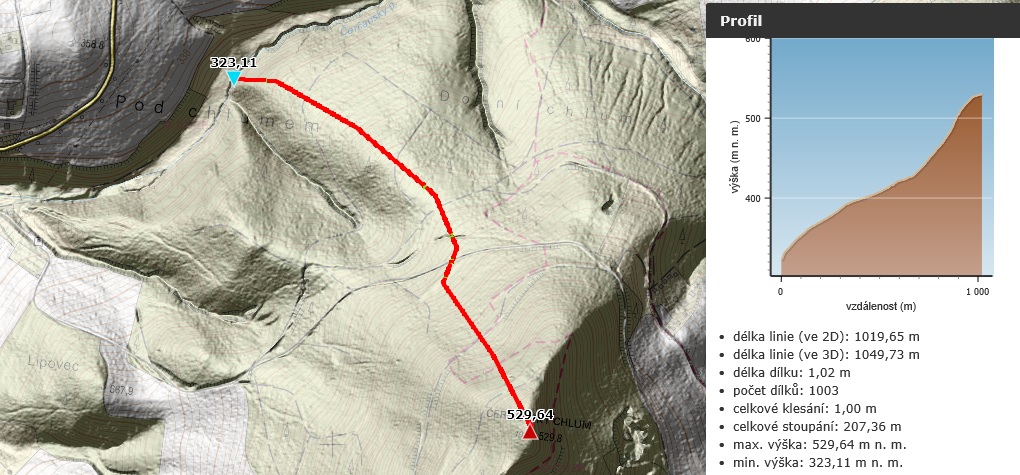Click the vzdálenost (m) axis label

879,306
